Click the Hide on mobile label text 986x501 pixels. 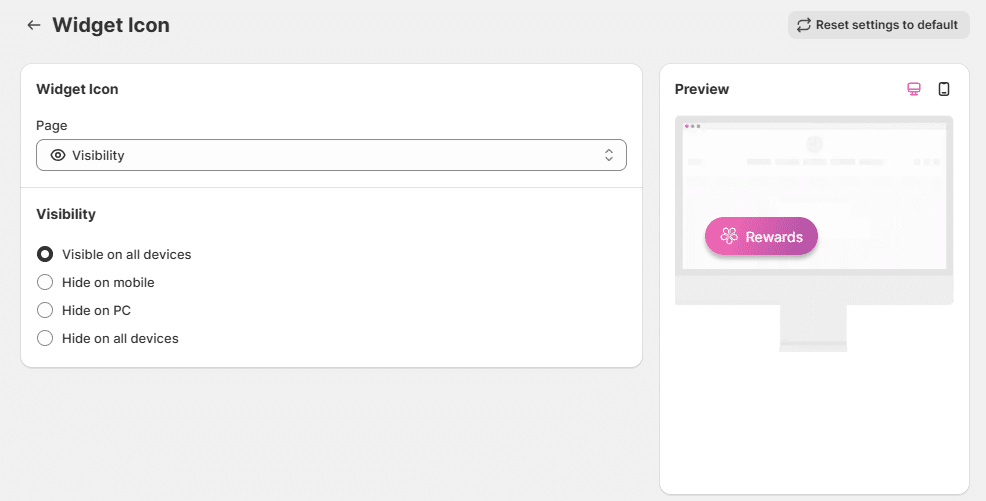tap(108, 282)
